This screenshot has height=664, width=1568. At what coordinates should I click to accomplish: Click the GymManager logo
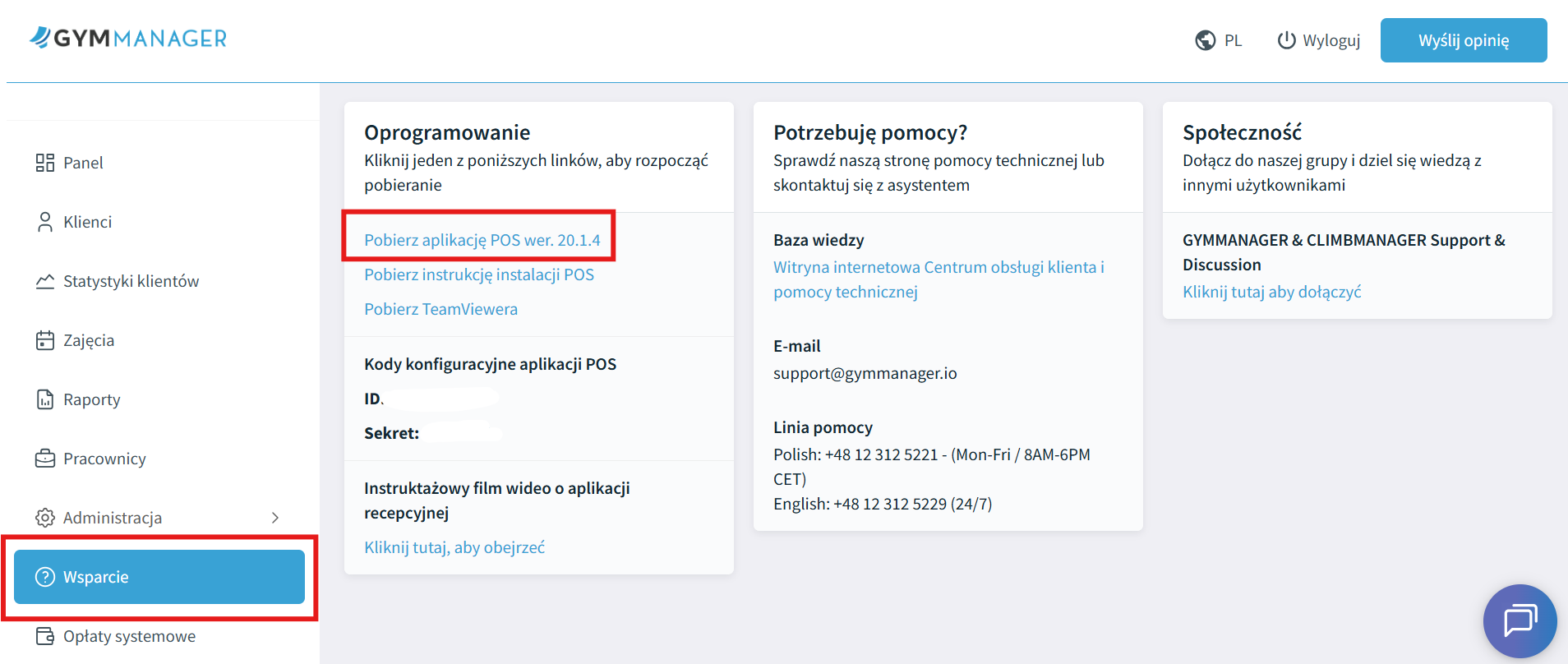point(128,39)
